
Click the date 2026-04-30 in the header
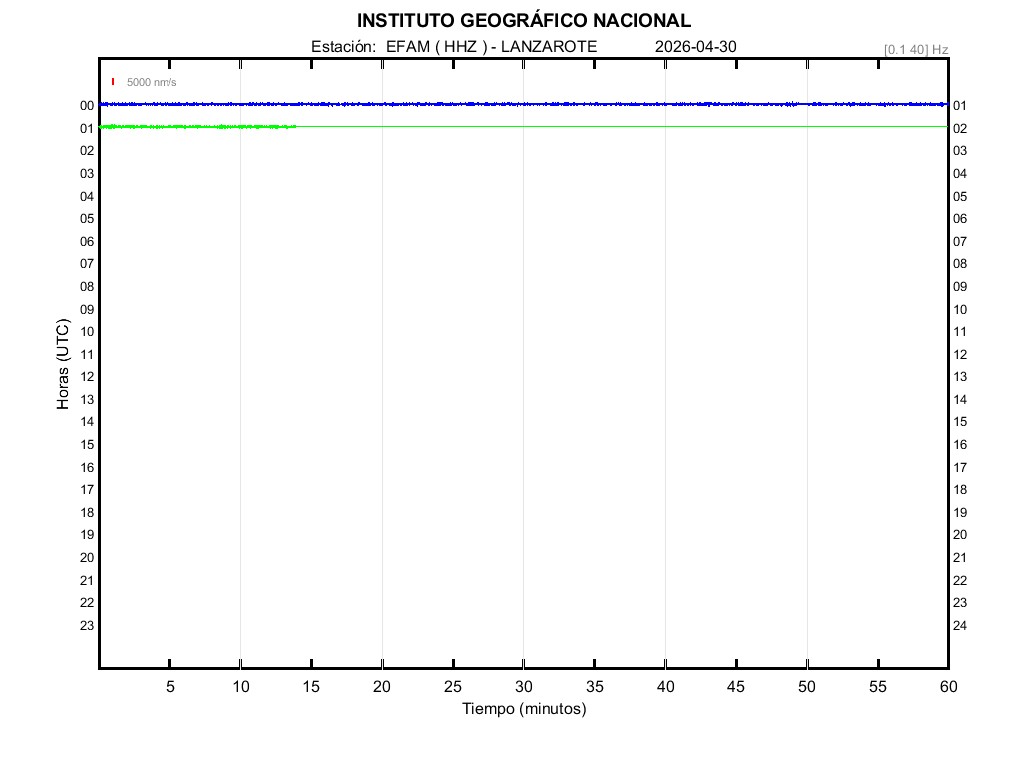pyautogui.click(x=696, y=47)
